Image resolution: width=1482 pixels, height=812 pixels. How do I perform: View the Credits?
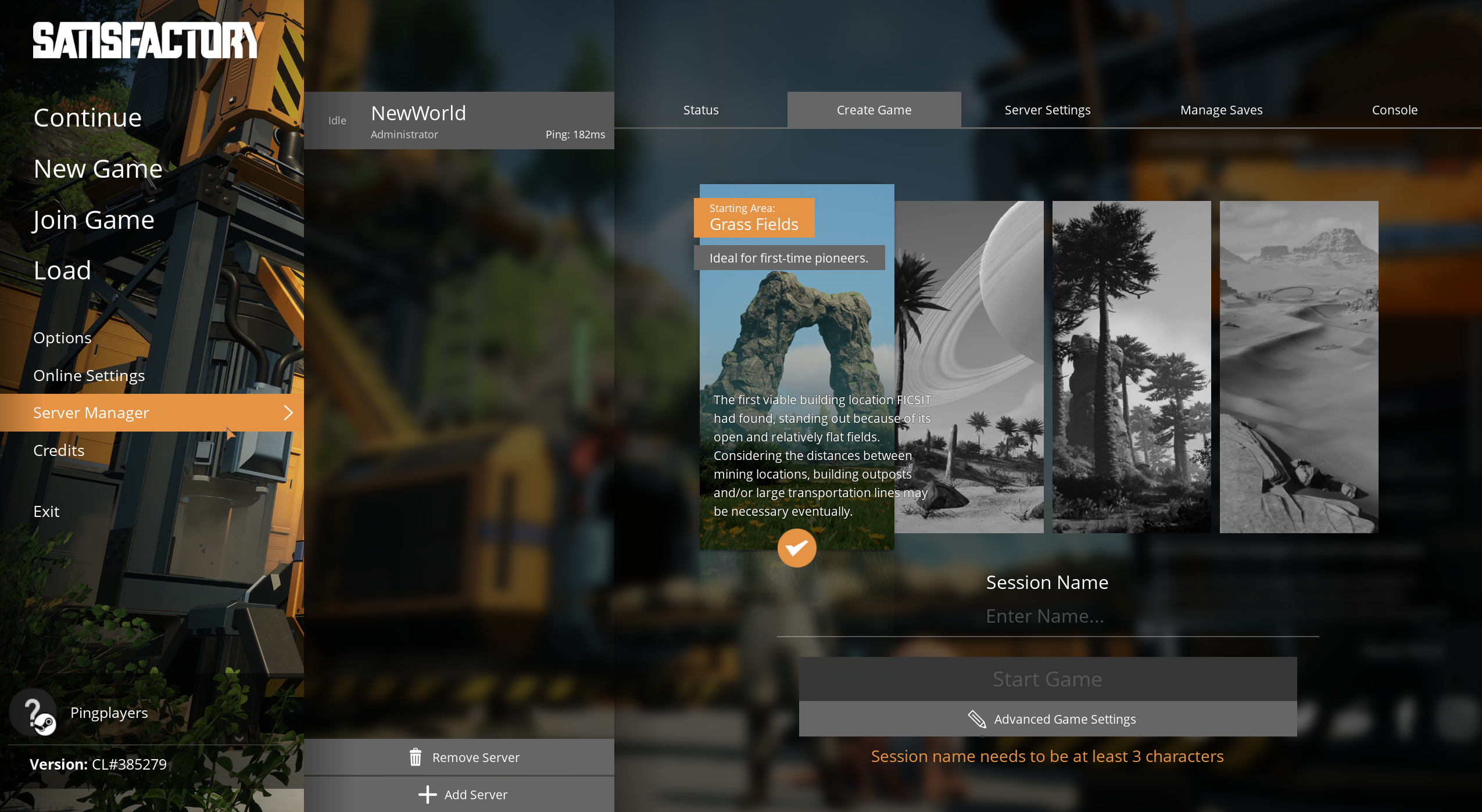tap(59, 450)
